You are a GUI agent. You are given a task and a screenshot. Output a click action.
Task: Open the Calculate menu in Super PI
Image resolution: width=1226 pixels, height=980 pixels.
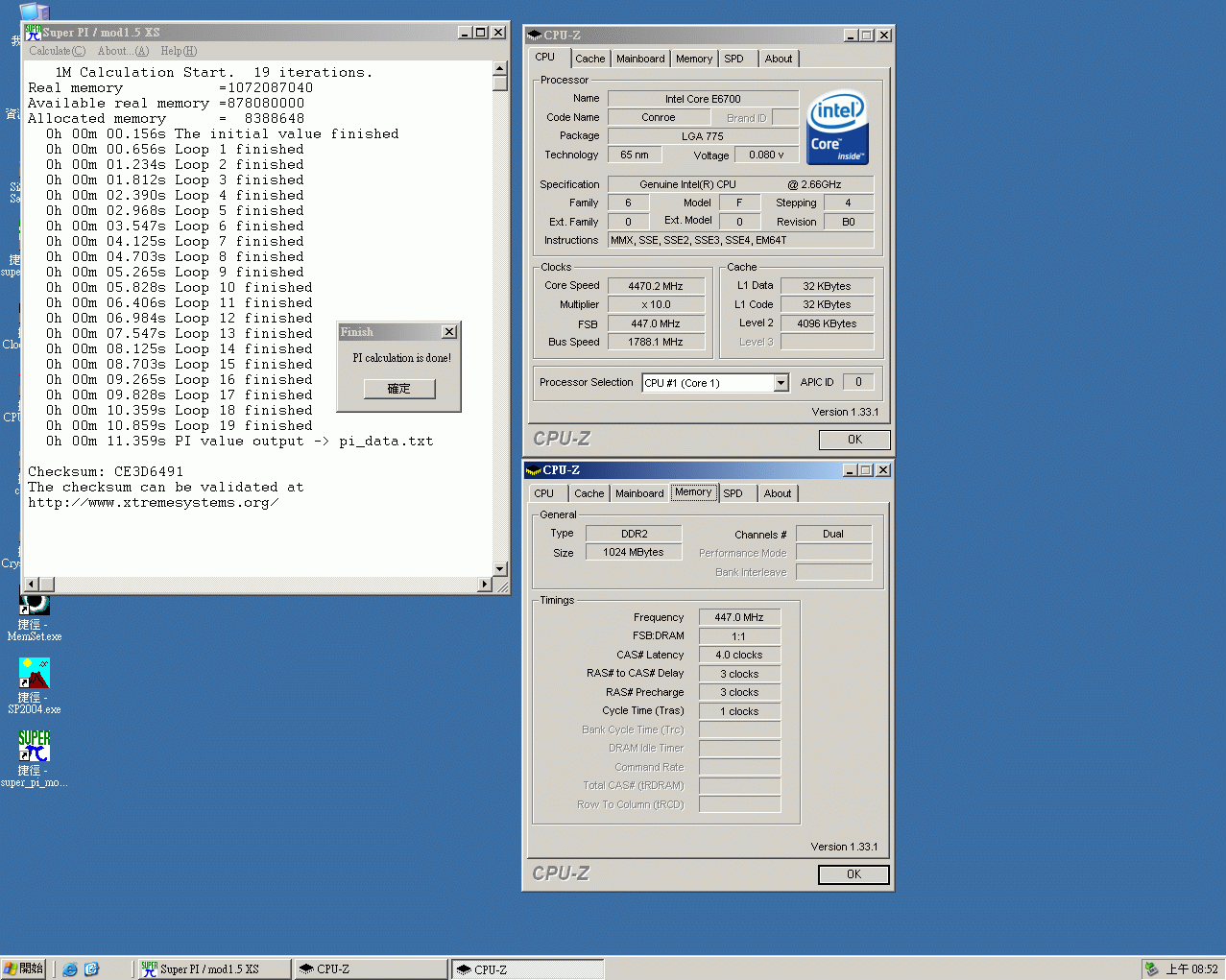tap(57, 51)
